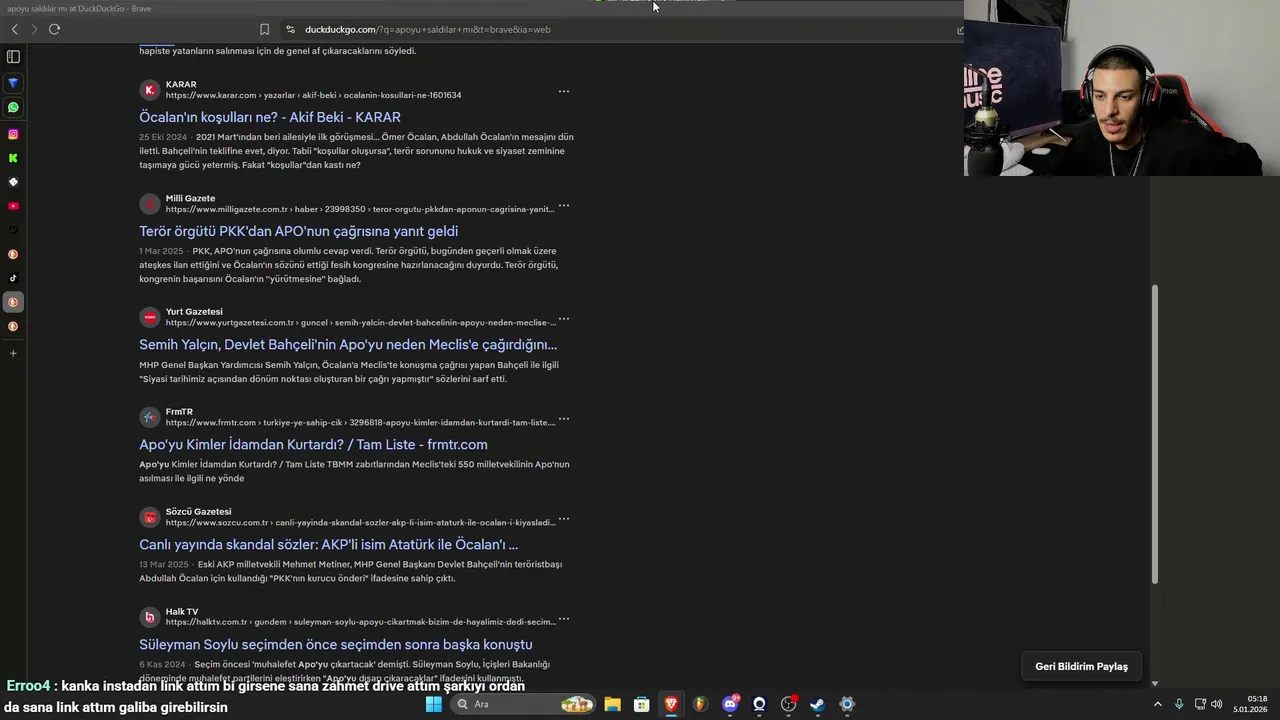Viewport: 1280px width, 720px height.
Task: Open Discord from the taskbar
Action: click(x=730, y=704)
